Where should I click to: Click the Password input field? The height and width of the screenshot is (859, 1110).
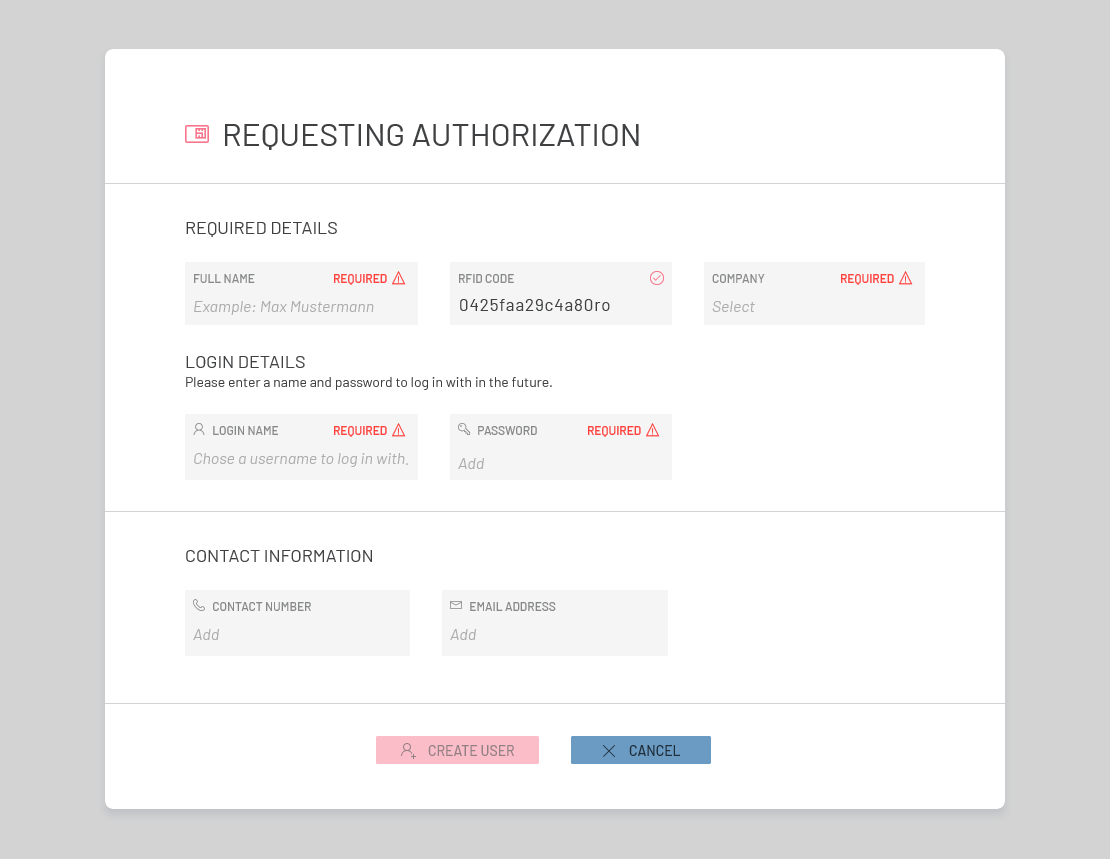point(560,464)
